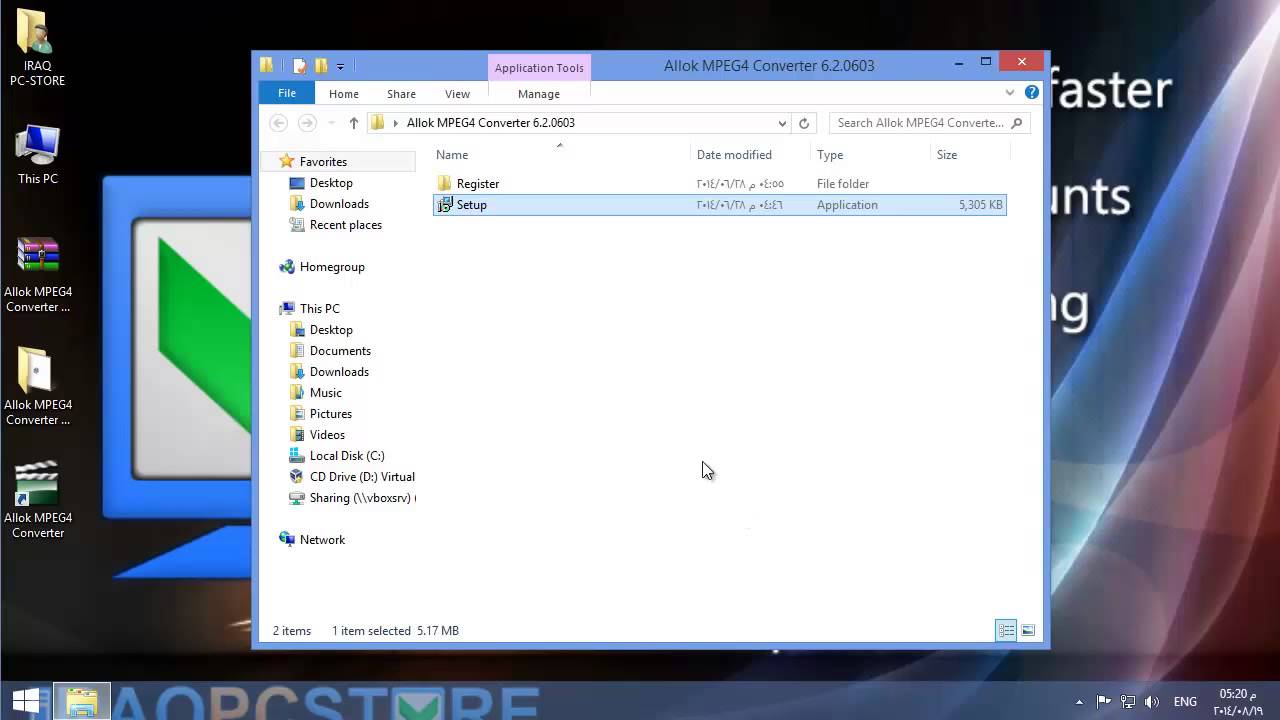Select the This PC desktop icon

38,155
